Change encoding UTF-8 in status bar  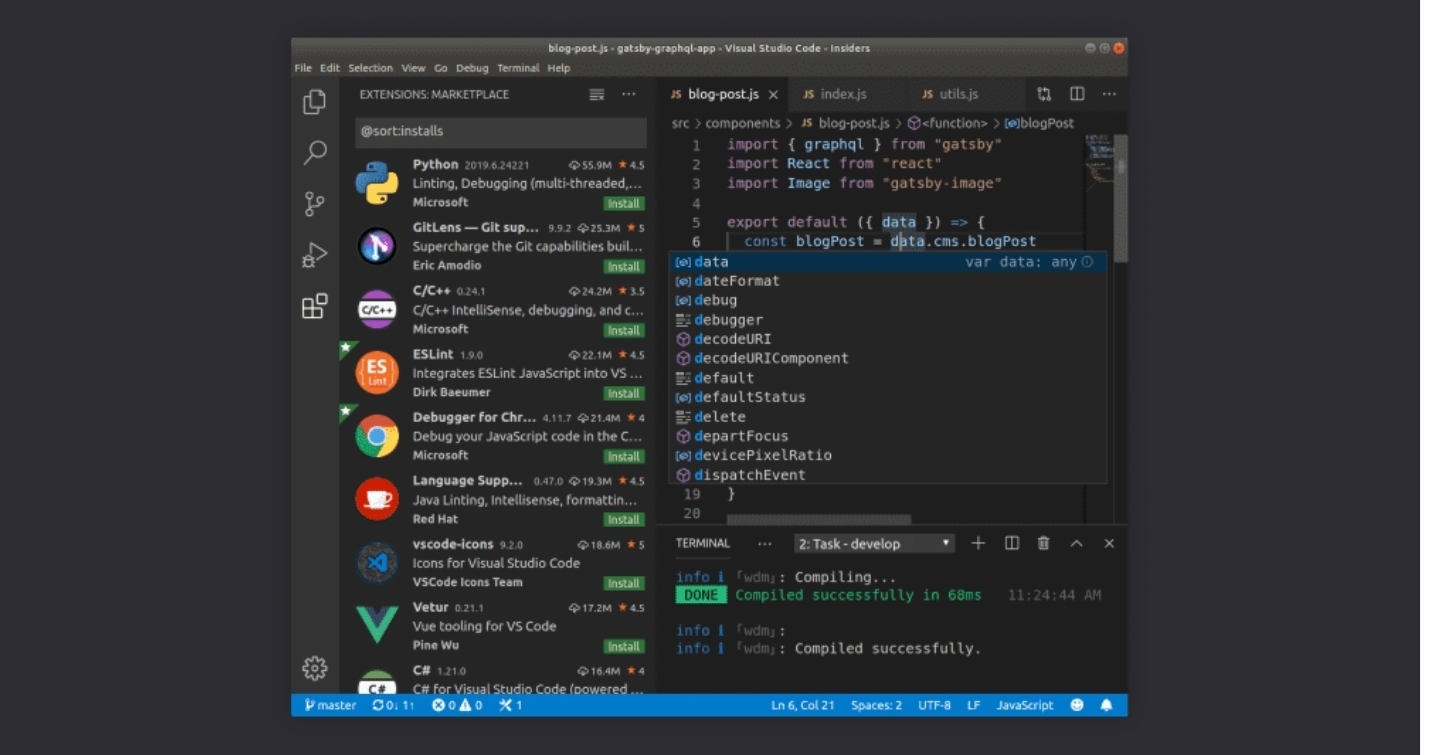[x=934, y=705]
